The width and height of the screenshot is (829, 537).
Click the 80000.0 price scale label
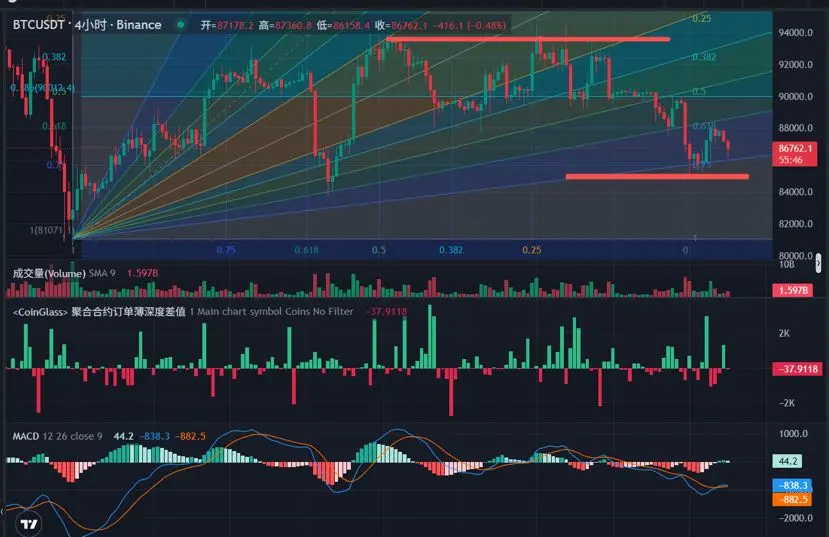(796, 255)
